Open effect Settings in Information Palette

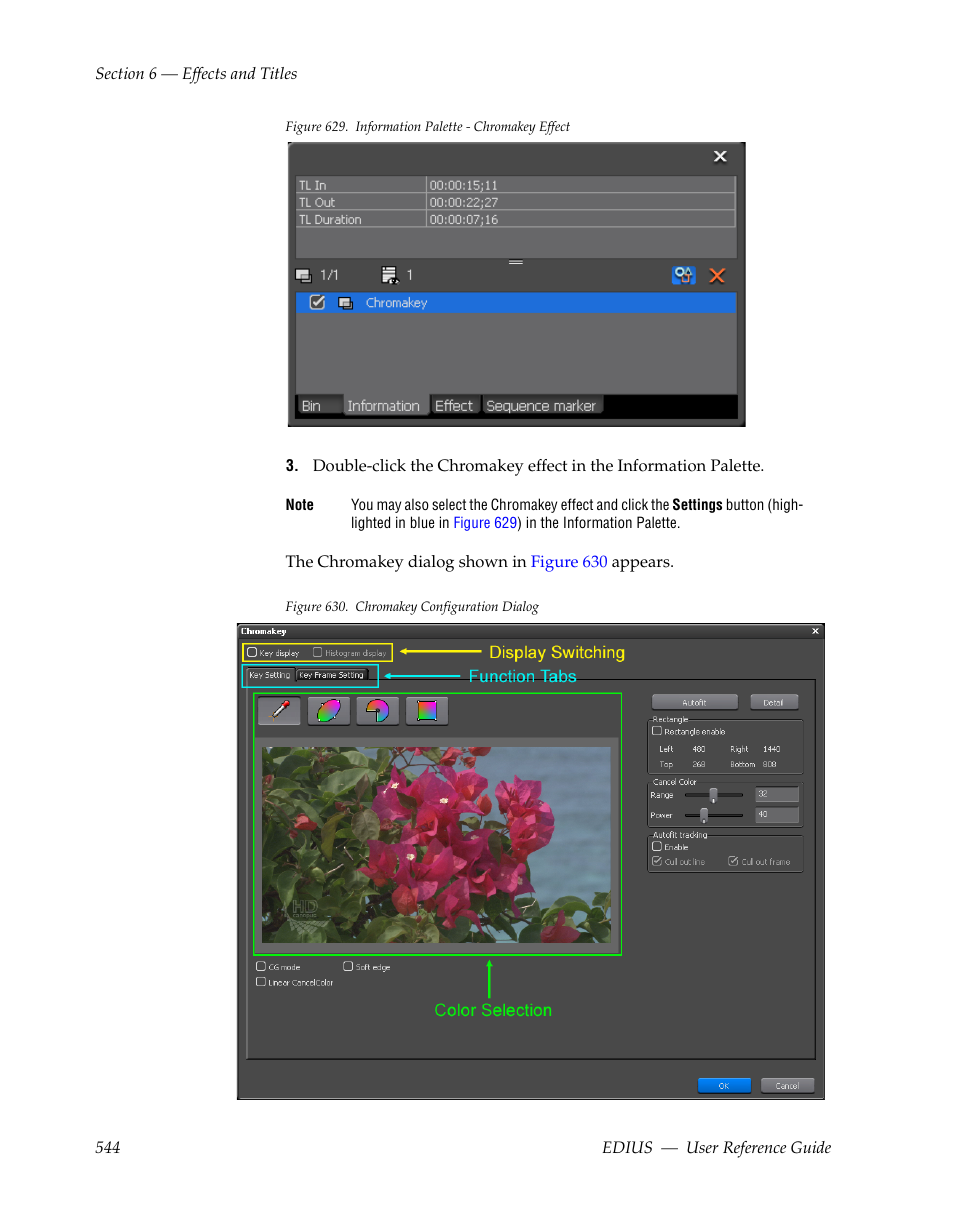(684, 275)
